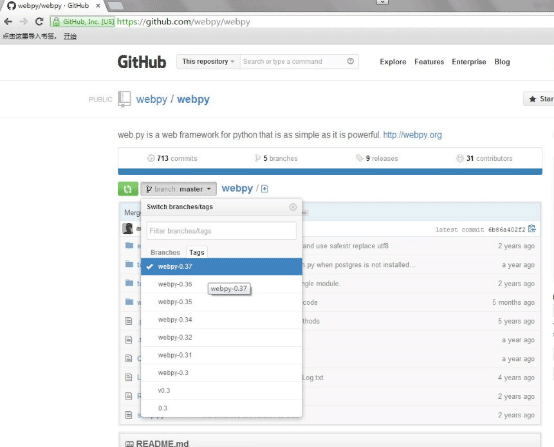Expand the This repository search scope dropdown
Viewport: 554px width, 447px height.
tap(208, 61)
